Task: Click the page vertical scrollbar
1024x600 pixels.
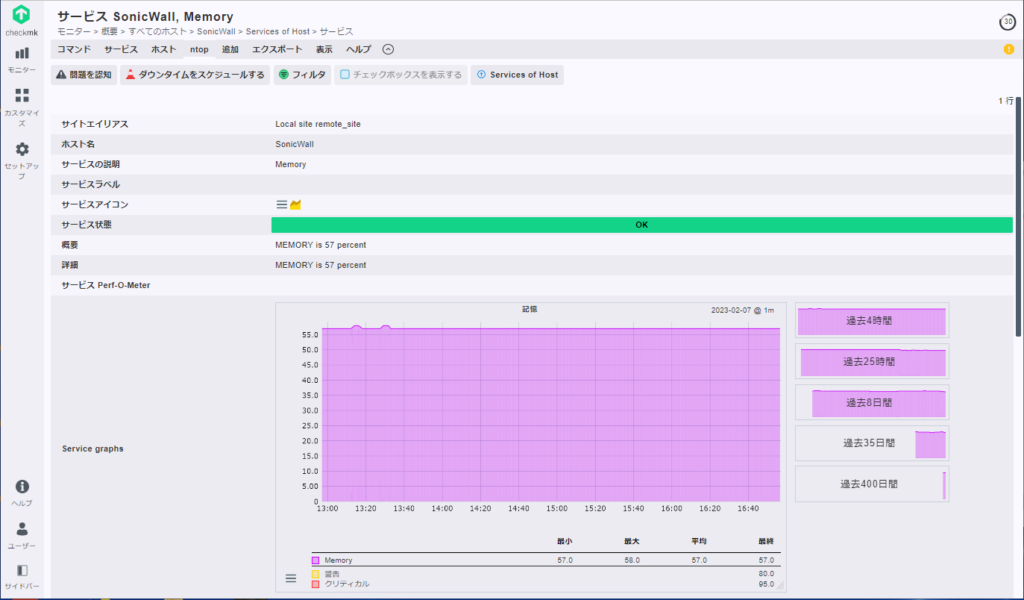Action: click(1019, 217)
